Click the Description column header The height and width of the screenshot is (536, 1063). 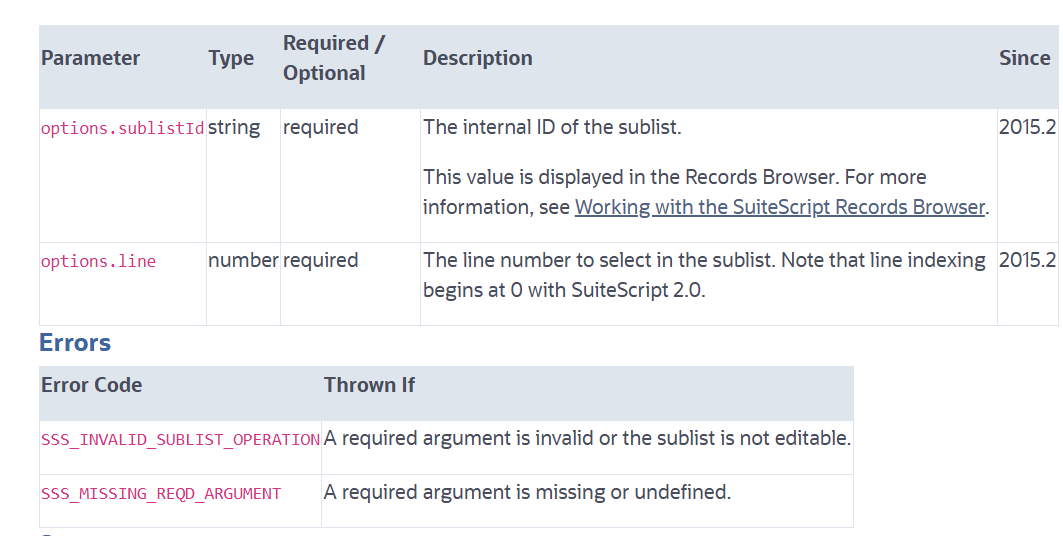pyautogui.click(x=477, y=58)
